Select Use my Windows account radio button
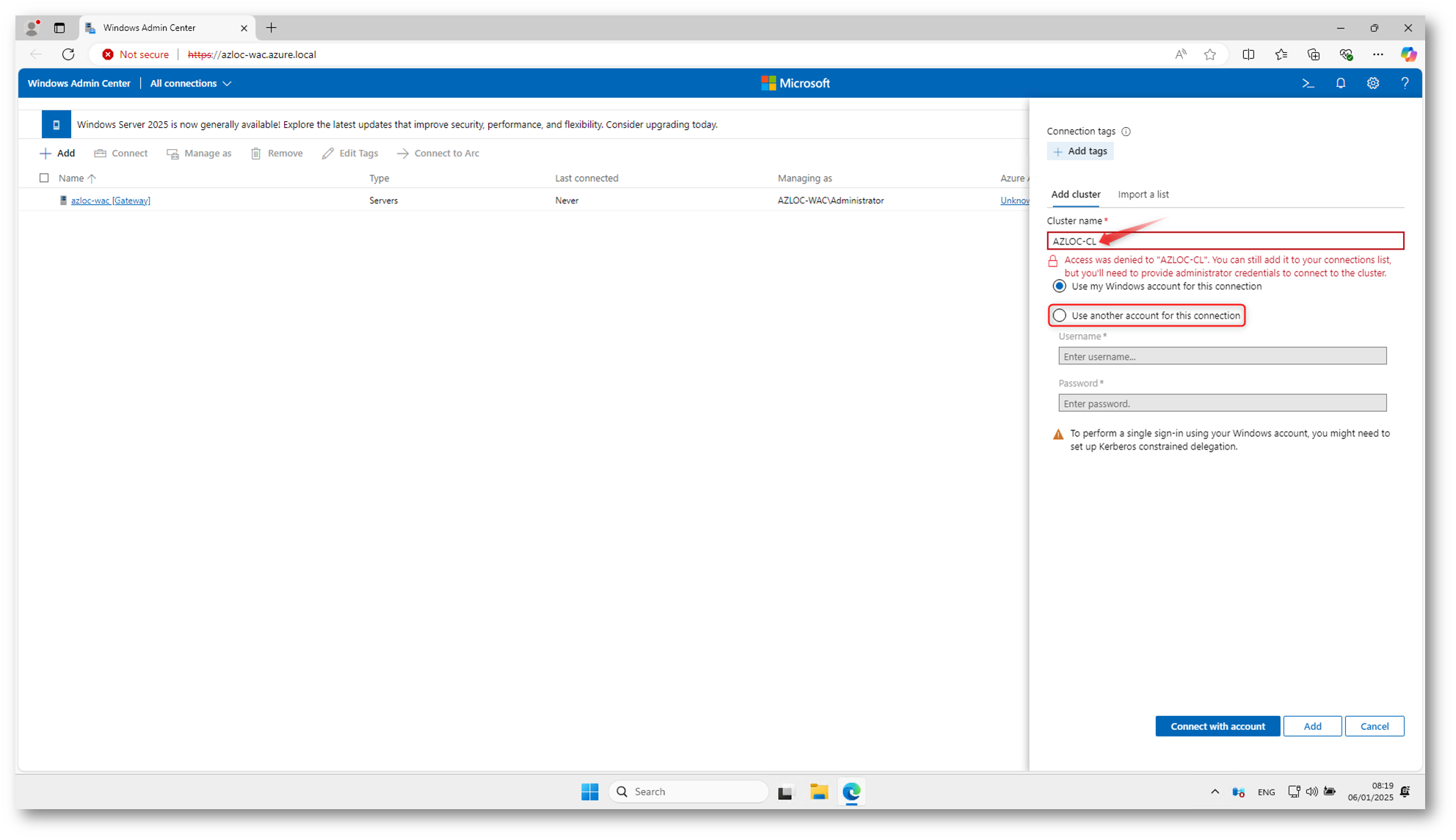This screenshot has width=1456, height=840. pyautogui.click(x=1059, y=286)
